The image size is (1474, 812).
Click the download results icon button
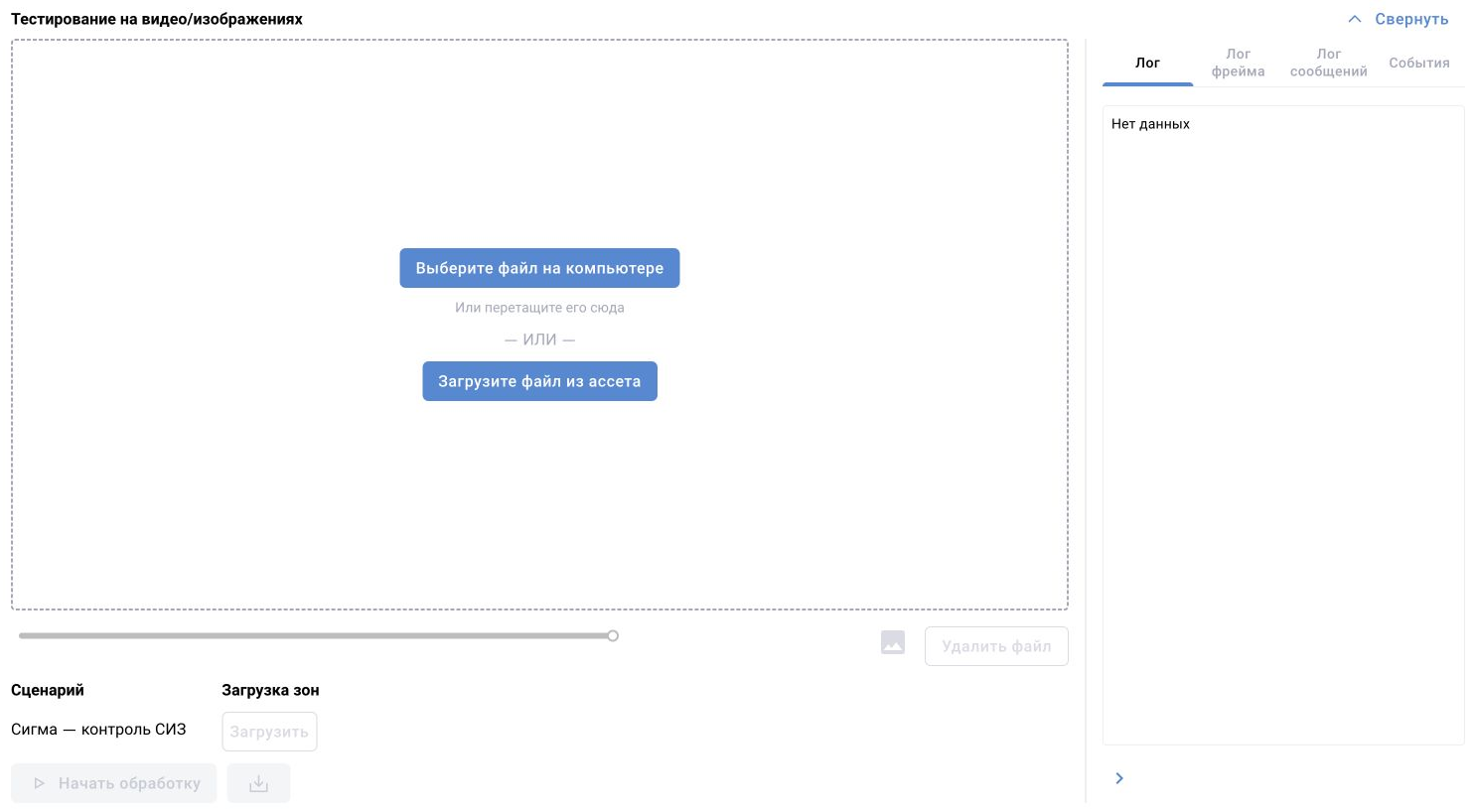[x=258, y=783]
